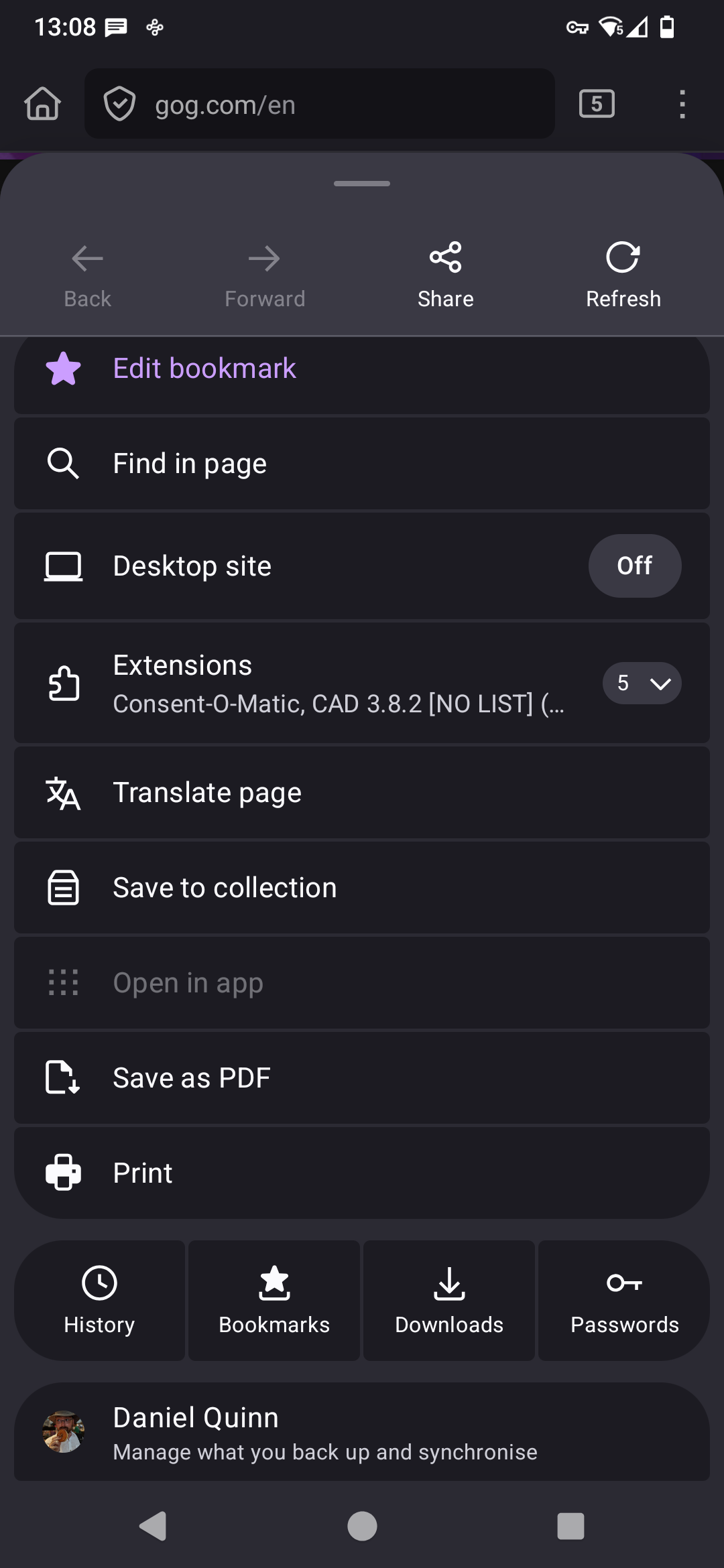Open saved Passwords
This screenshot has width=724, height=1568.
click(624, 1300)
